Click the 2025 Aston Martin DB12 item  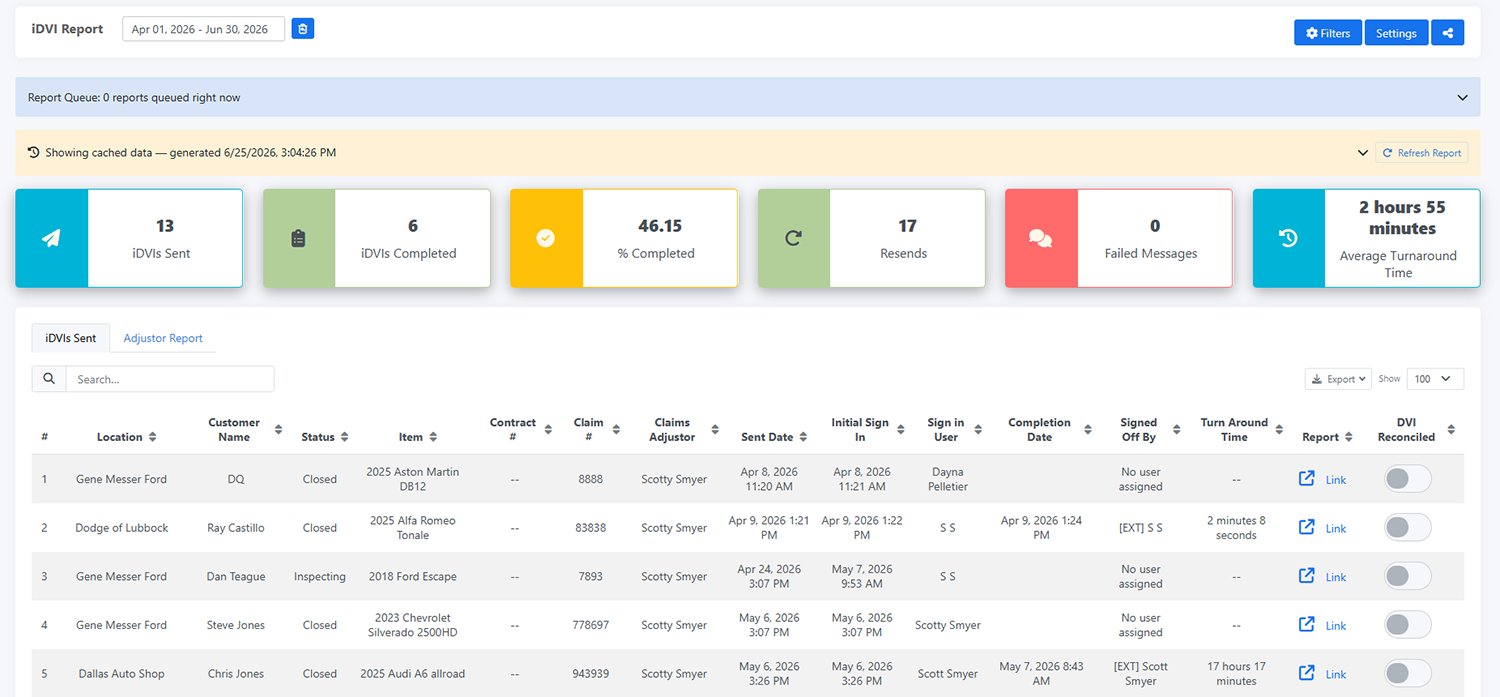pos(413,479)
